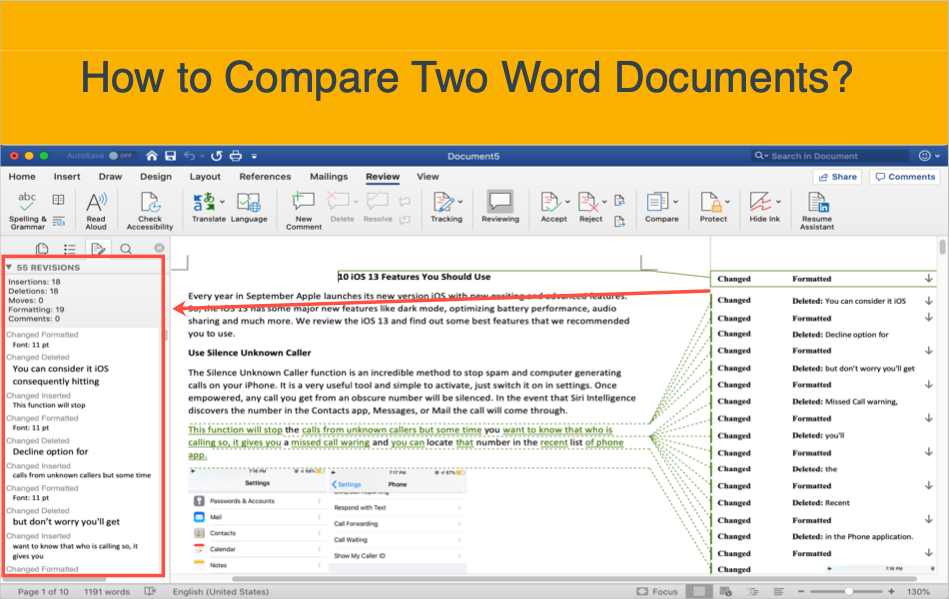The width and height of the screenshot is (949, 599).
Task: Go to the Layout tab
Action: pos(205,177)
